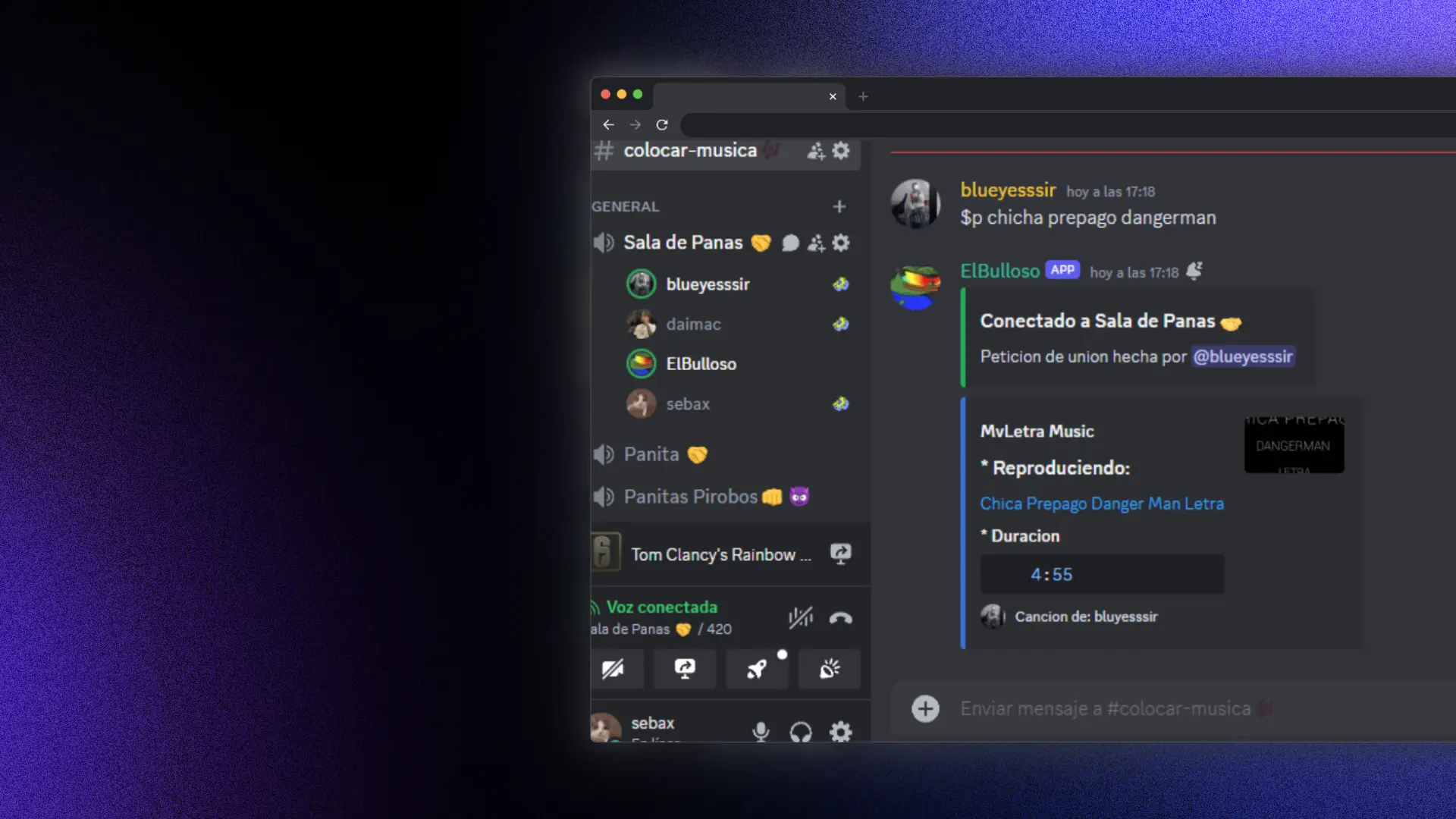Close the current browser tab
This screenshot has height=819, width=1456.
point(833,96)
